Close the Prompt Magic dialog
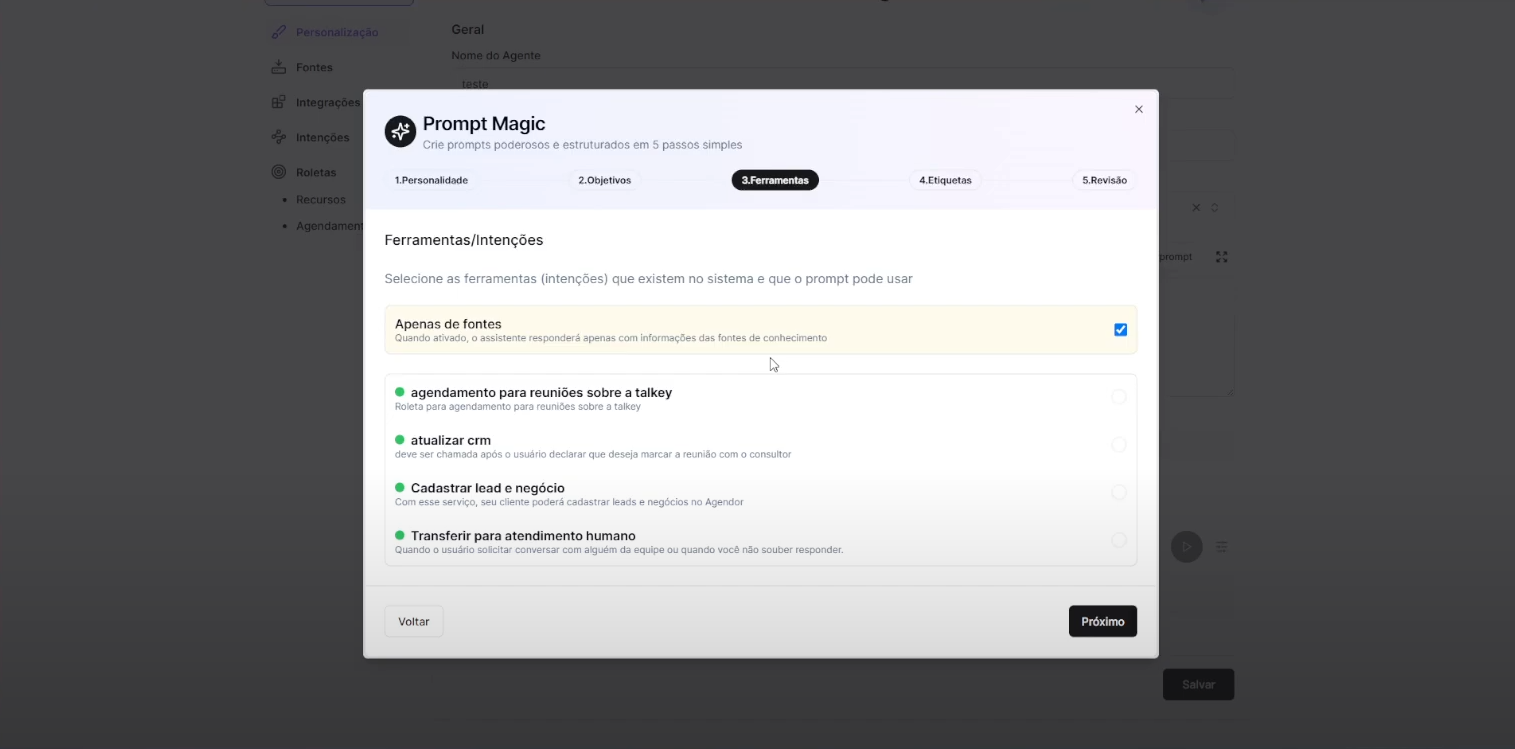Image resolution: width=1515 pixels, height=749 pixels. pos(1138,110)
